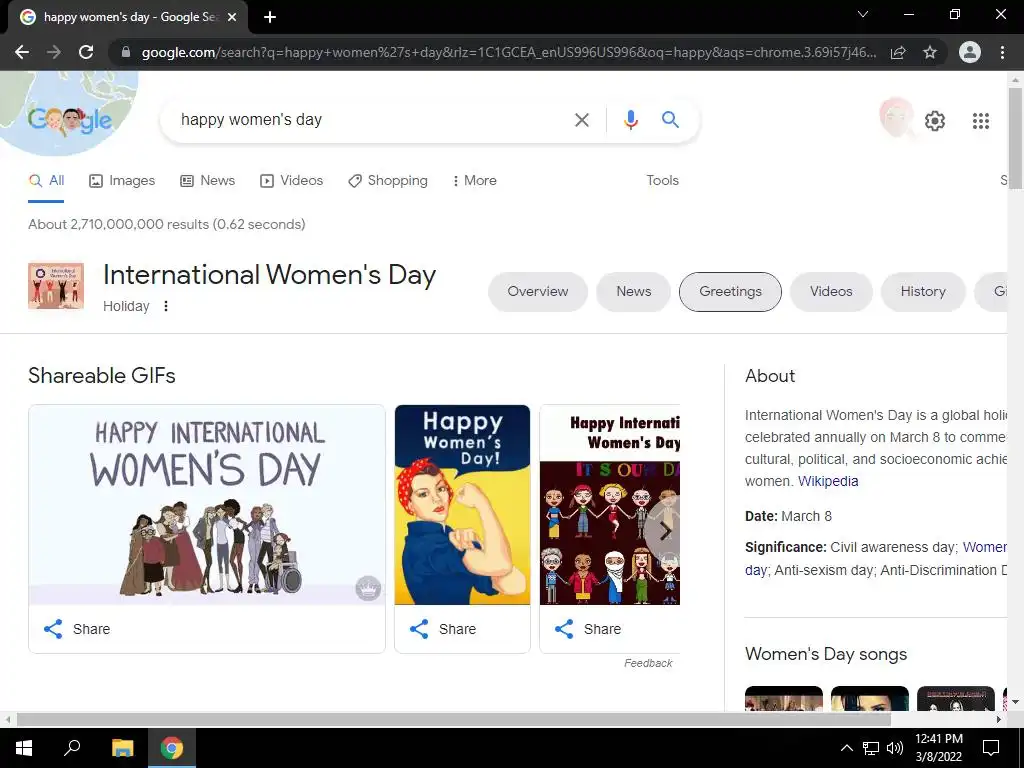Share the Happy International Women's Day GIF
The image size is (1024, 768).
[77, 630]
